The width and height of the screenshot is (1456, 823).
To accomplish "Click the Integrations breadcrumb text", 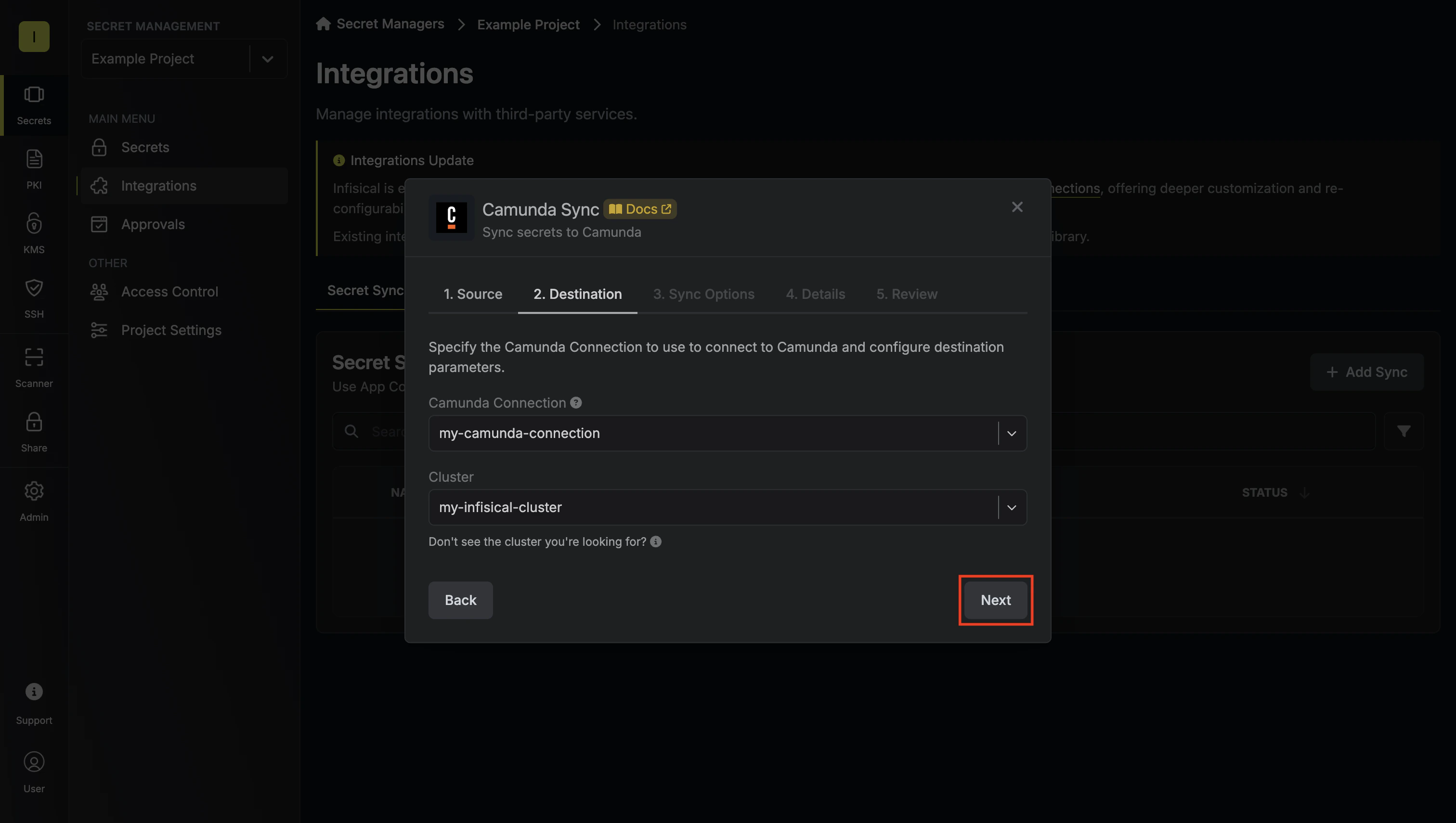I will point(649,25).
